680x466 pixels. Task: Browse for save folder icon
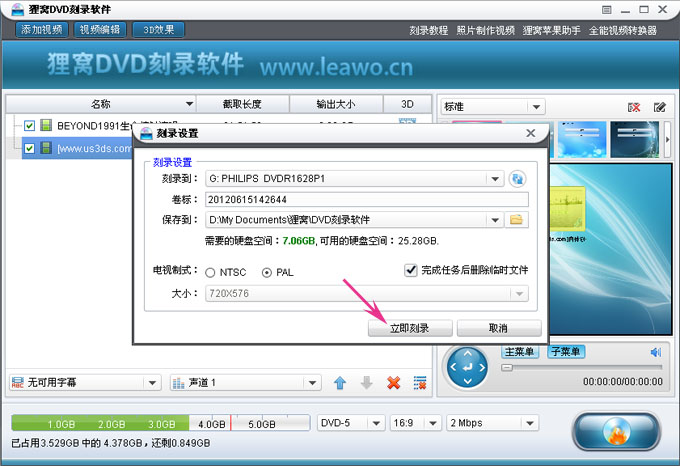516,219
